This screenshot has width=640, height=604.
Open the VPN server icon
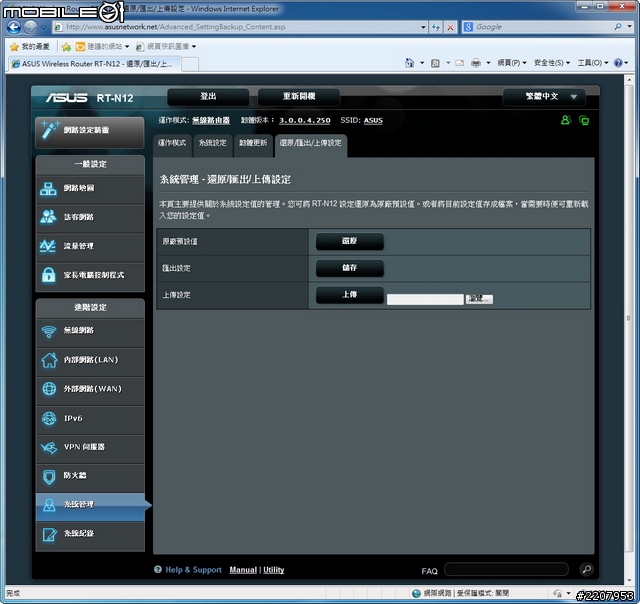(x=49, y=447)
